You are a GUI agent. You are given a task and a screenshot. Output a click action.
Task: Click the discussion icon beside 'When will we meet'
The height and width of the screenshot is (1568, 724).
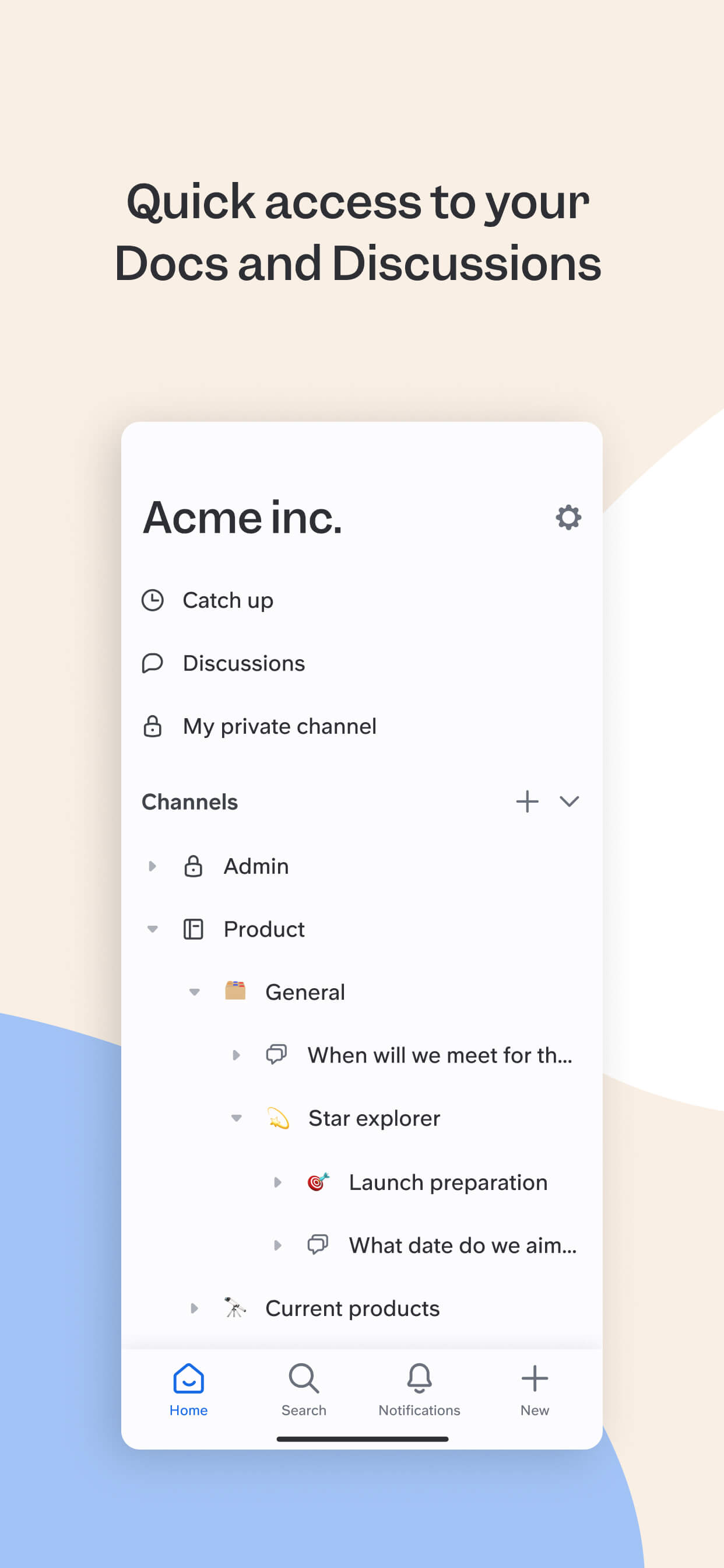coord(276,1054)
